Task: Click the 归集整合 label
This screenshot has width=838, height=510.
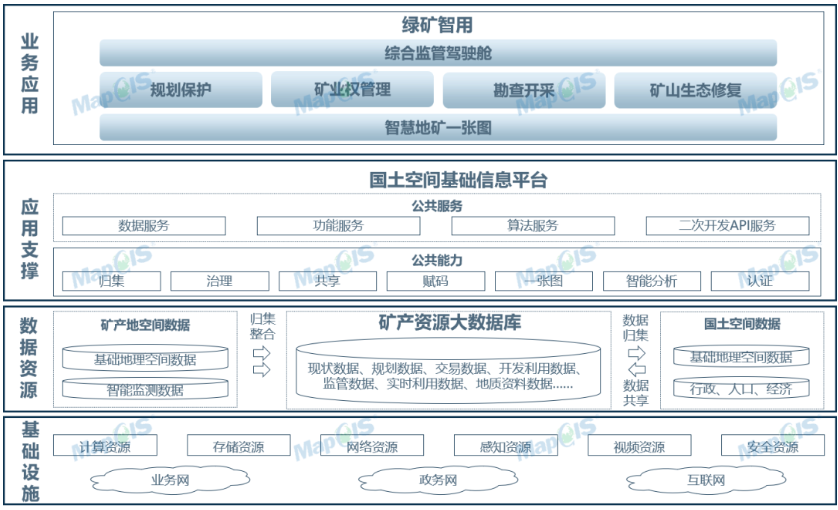Action: 262,327
